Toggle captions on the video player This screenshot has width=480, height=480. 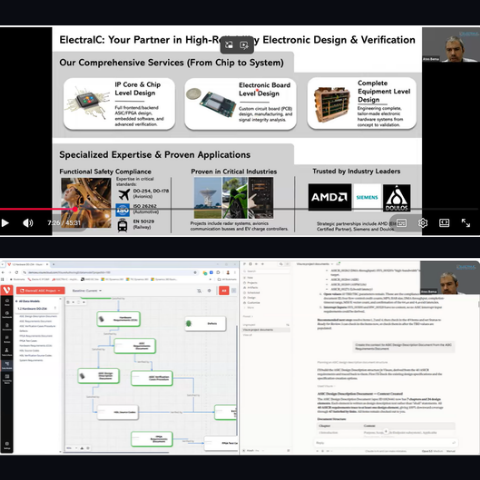(x=401, y=223)
